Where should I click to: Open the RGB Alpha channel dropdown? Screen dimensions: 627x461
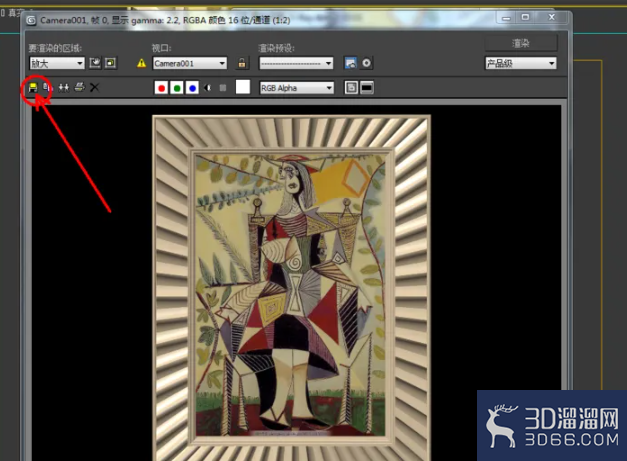pyautogui.click(x=296, y=88)
